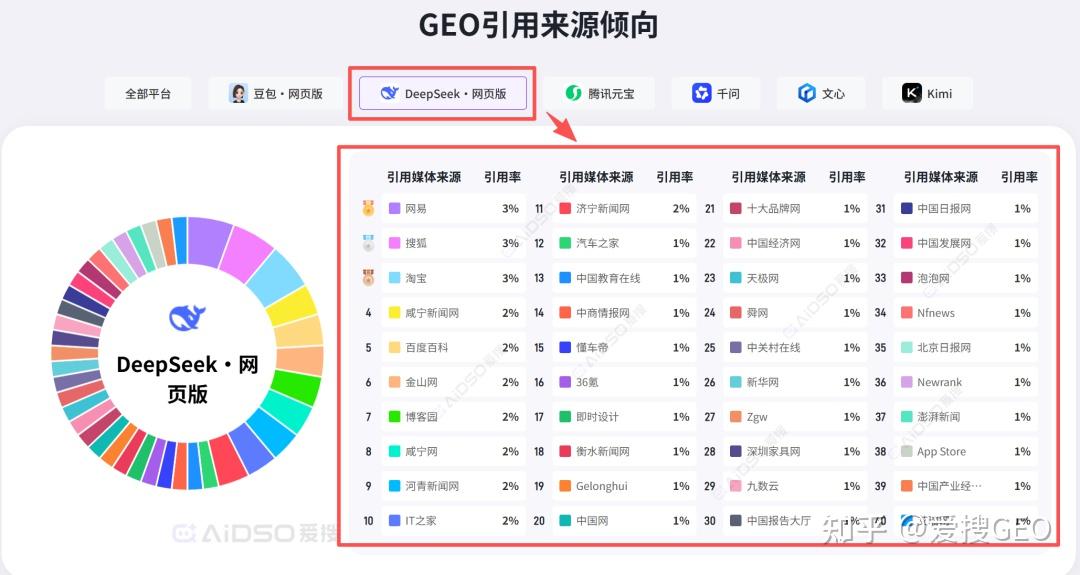The width and height of the screenshot is (1080, 575).
Task: Click the 千问 blue logo icon
Action: pyautogui.click(x=701, y=93)
